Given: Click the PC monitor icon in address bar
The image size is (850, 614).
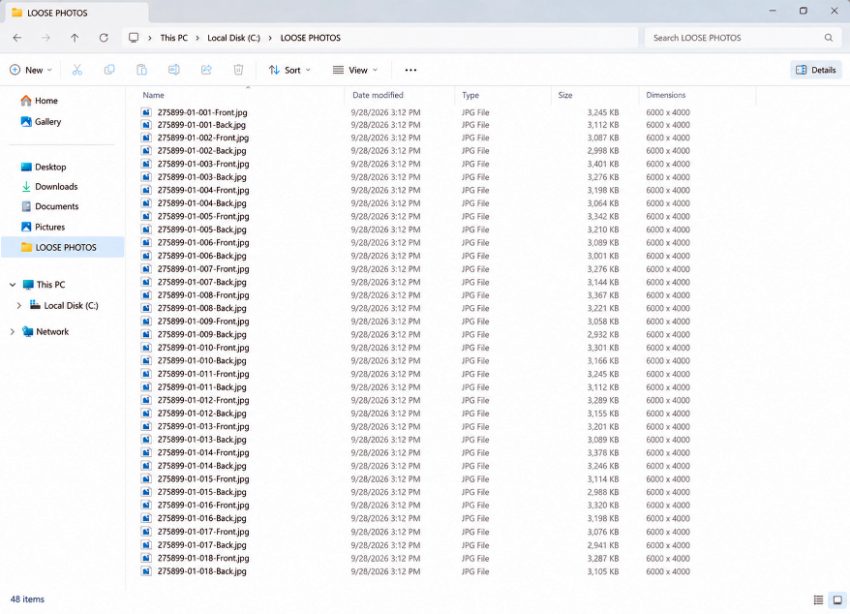Looking at the screenshot, I should pyautogui.click(x=133, y=38).
